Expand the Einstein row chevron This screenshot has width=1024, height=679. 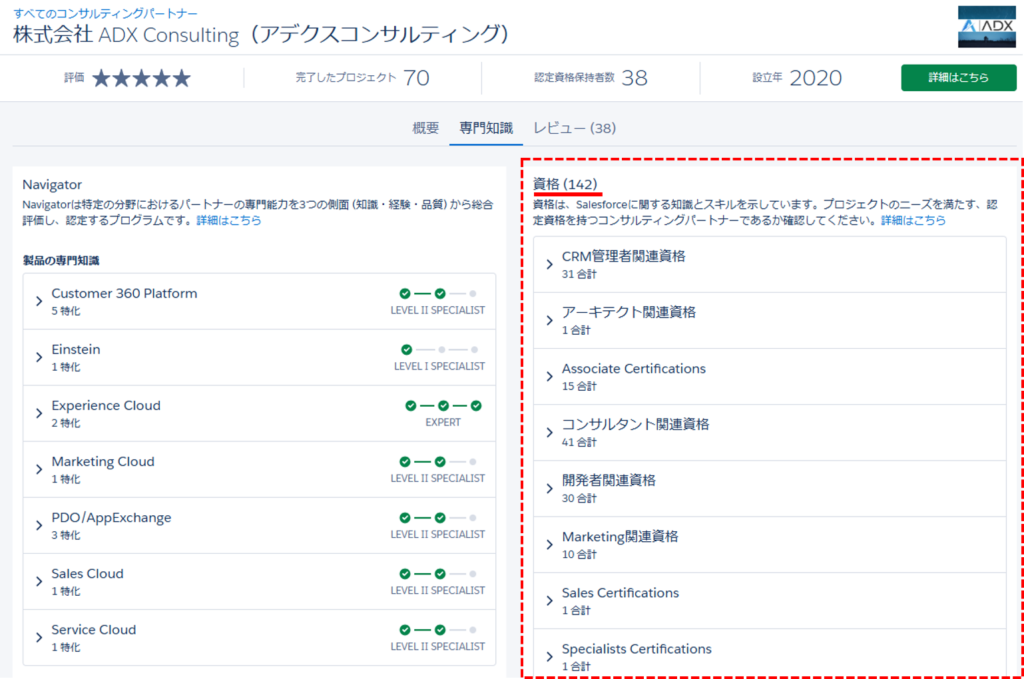(39, 357)
